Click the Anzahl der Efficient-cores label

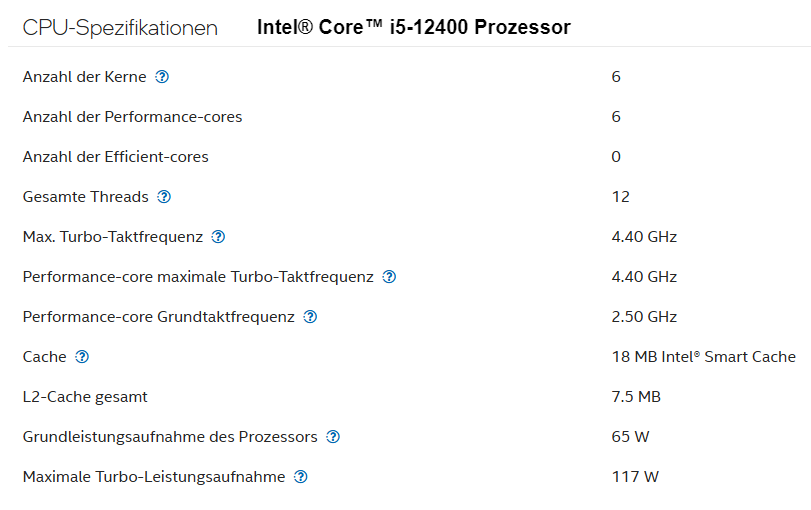(x=115, y=157)
